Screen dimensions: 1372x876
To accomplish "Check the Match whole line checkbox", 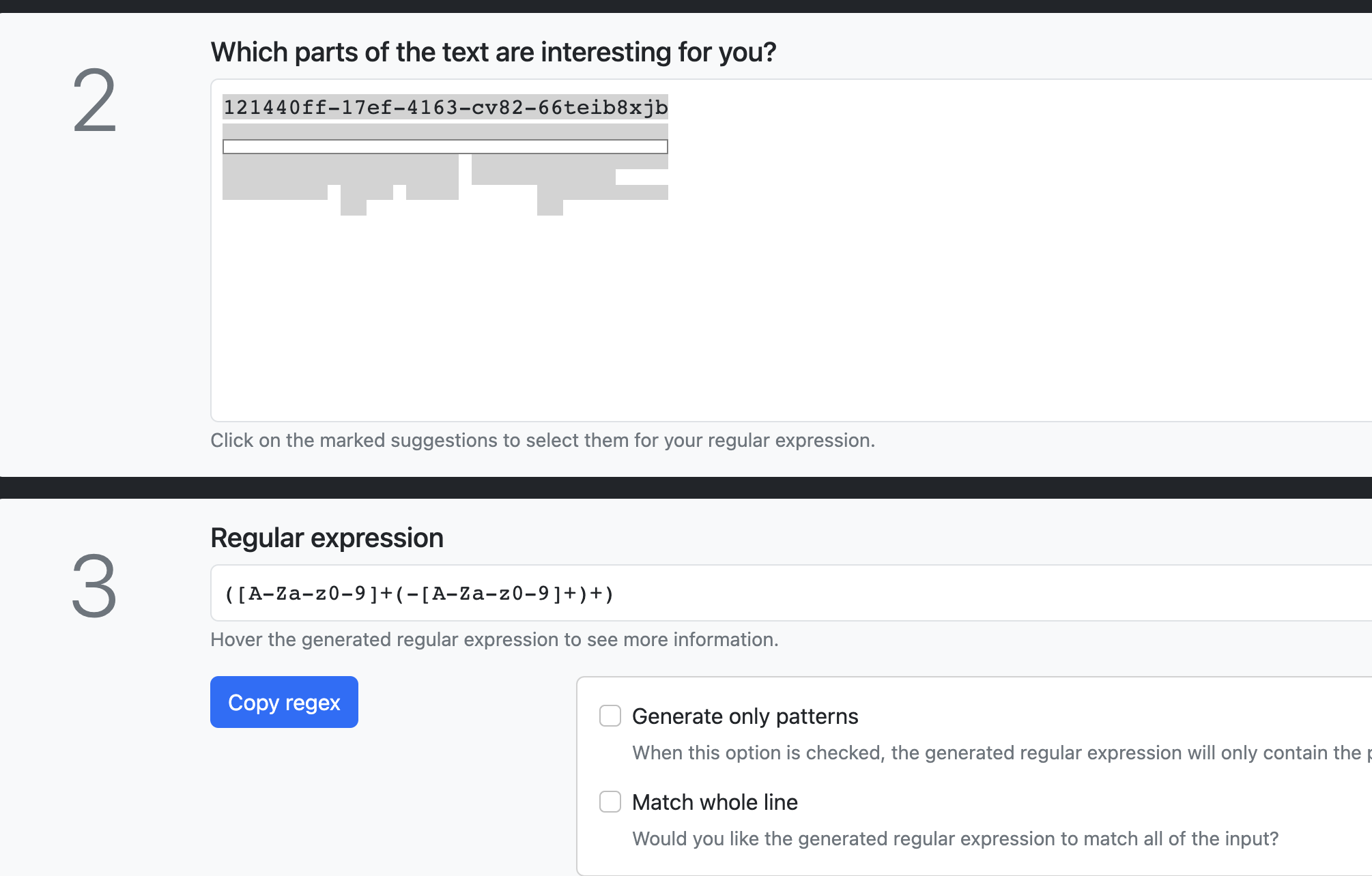I will 610,802.
